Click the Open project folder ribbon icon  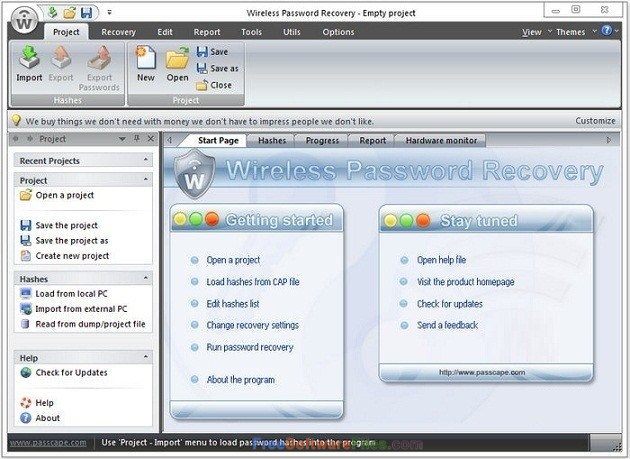(x=177, y=64)
